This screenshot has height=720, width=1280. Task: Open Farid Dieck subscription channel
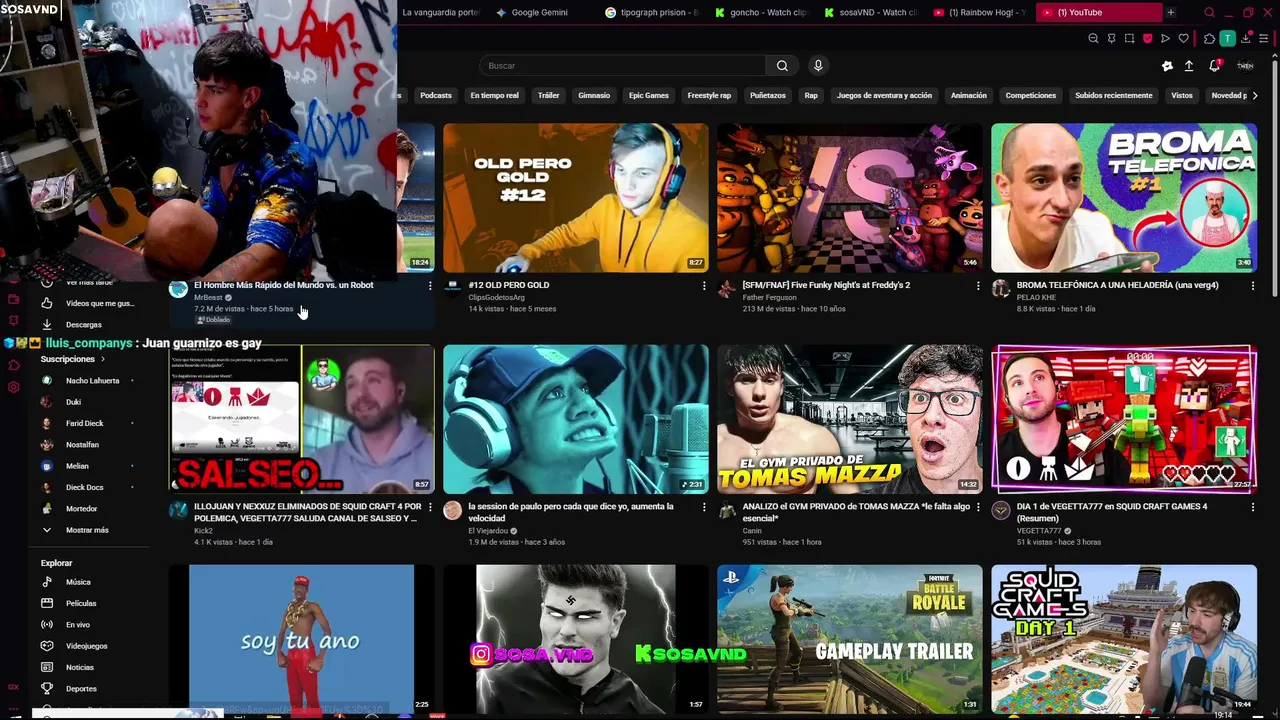84,424
